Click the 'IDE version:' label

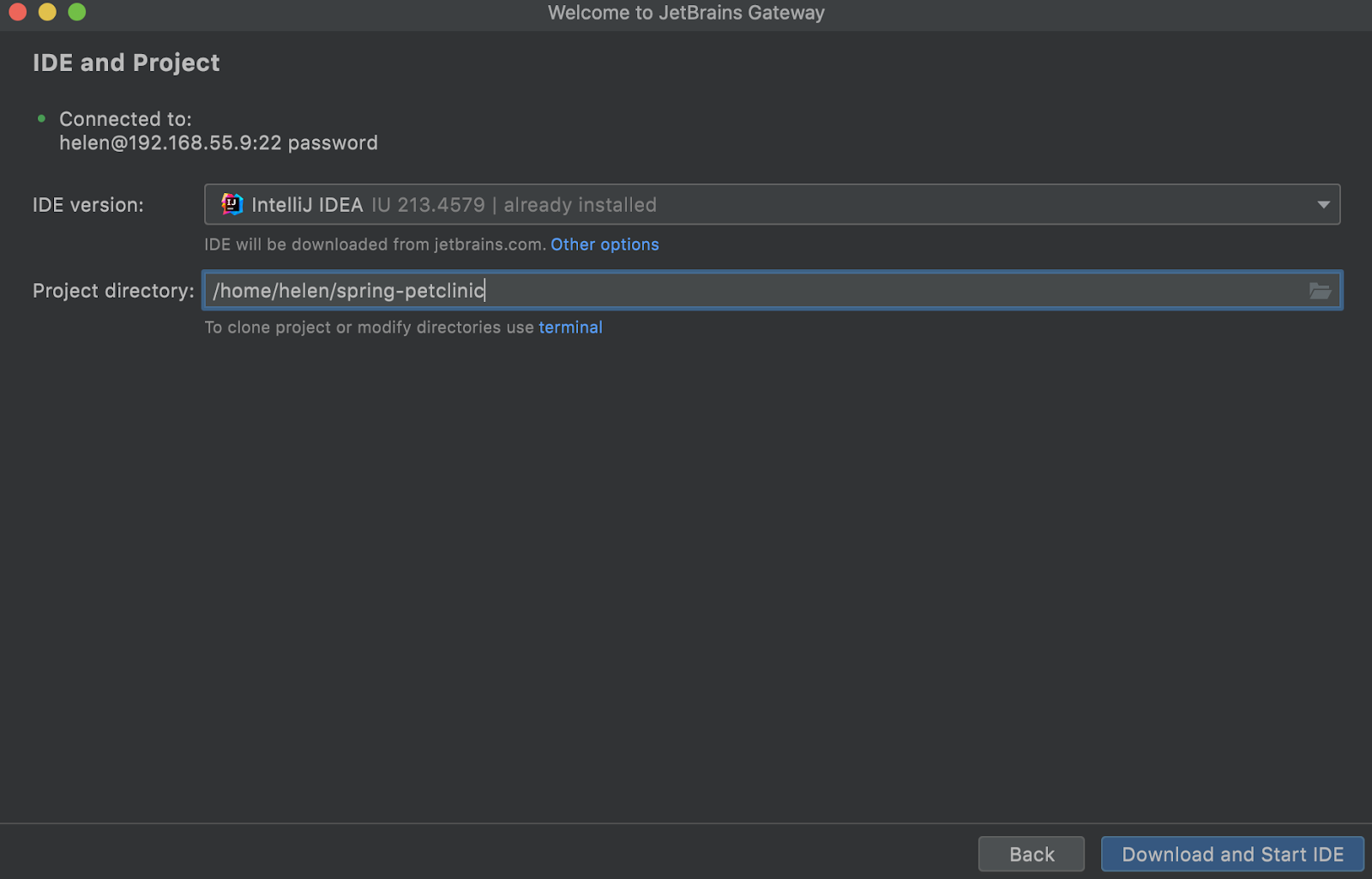point(88,205)
